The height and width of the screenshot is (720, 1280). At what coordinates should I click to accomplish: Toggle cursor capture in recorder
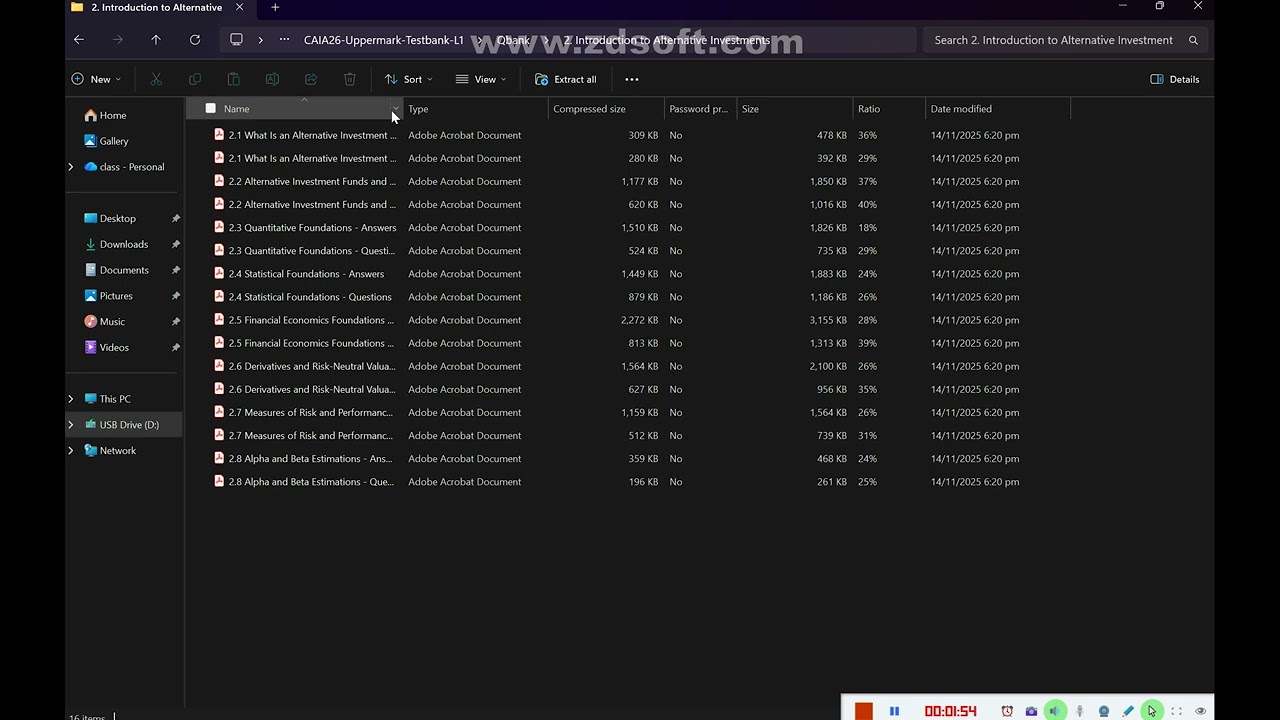(x=1152, y=711)
